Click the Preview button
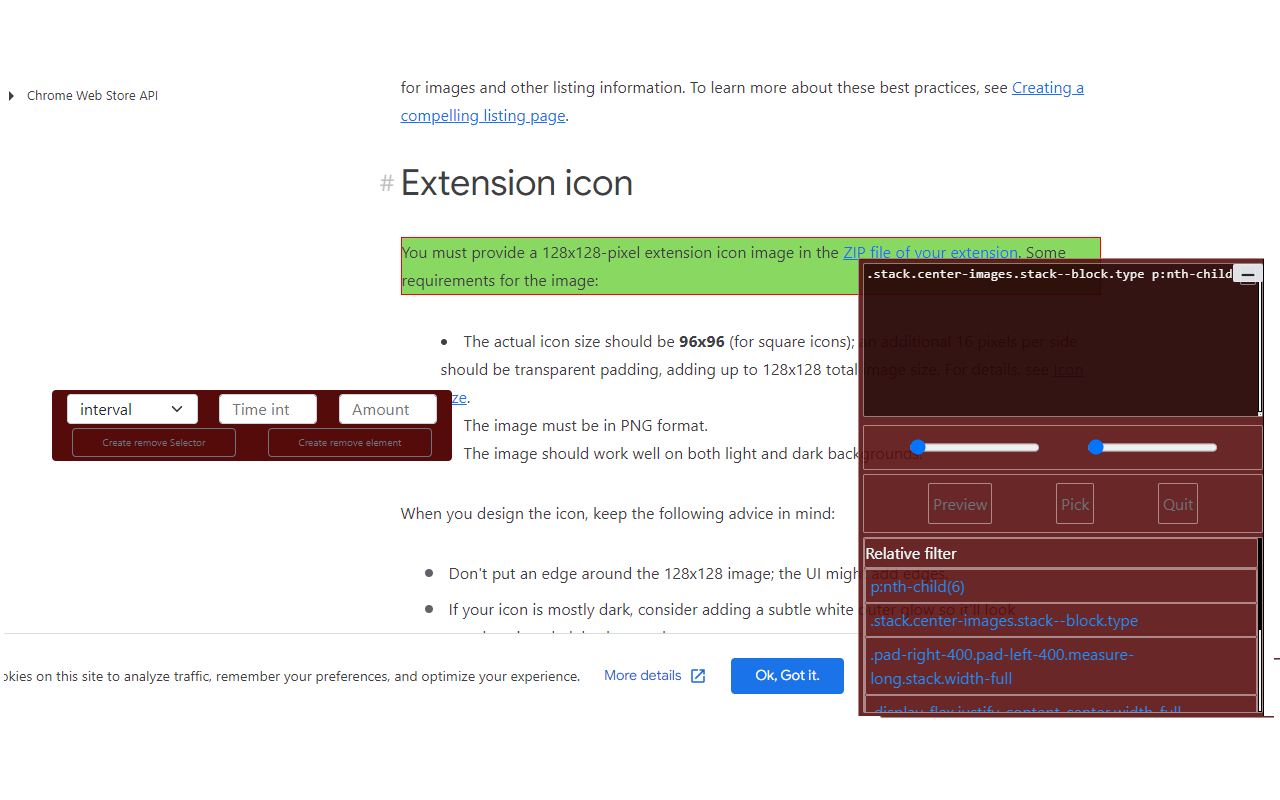Viewport: 1280px width, 800px height. (959, 503)
